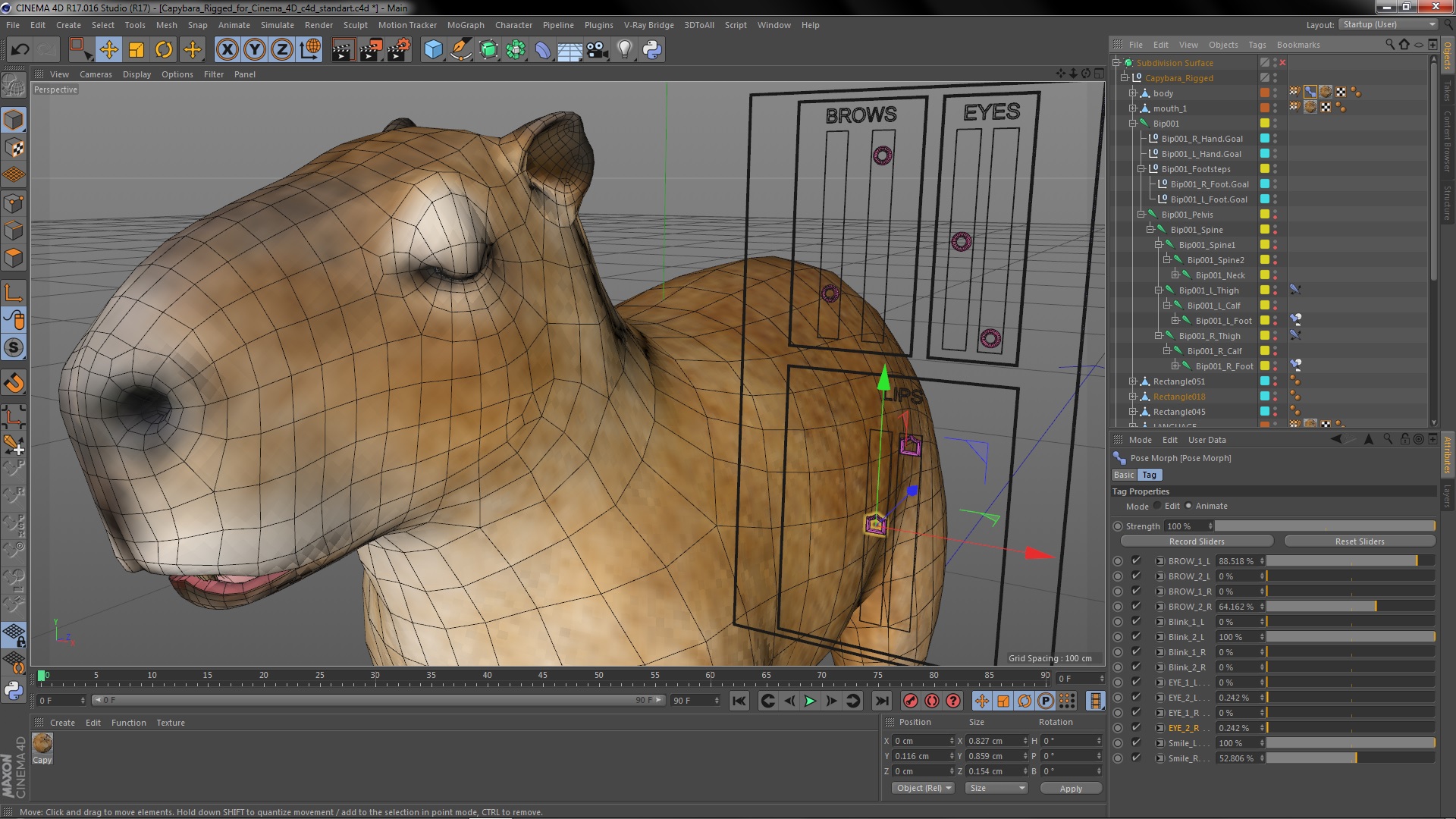The width and height of the screenshot is (1456, 819).
Task: Add a Cube primitive object
Action: [433, 50]
